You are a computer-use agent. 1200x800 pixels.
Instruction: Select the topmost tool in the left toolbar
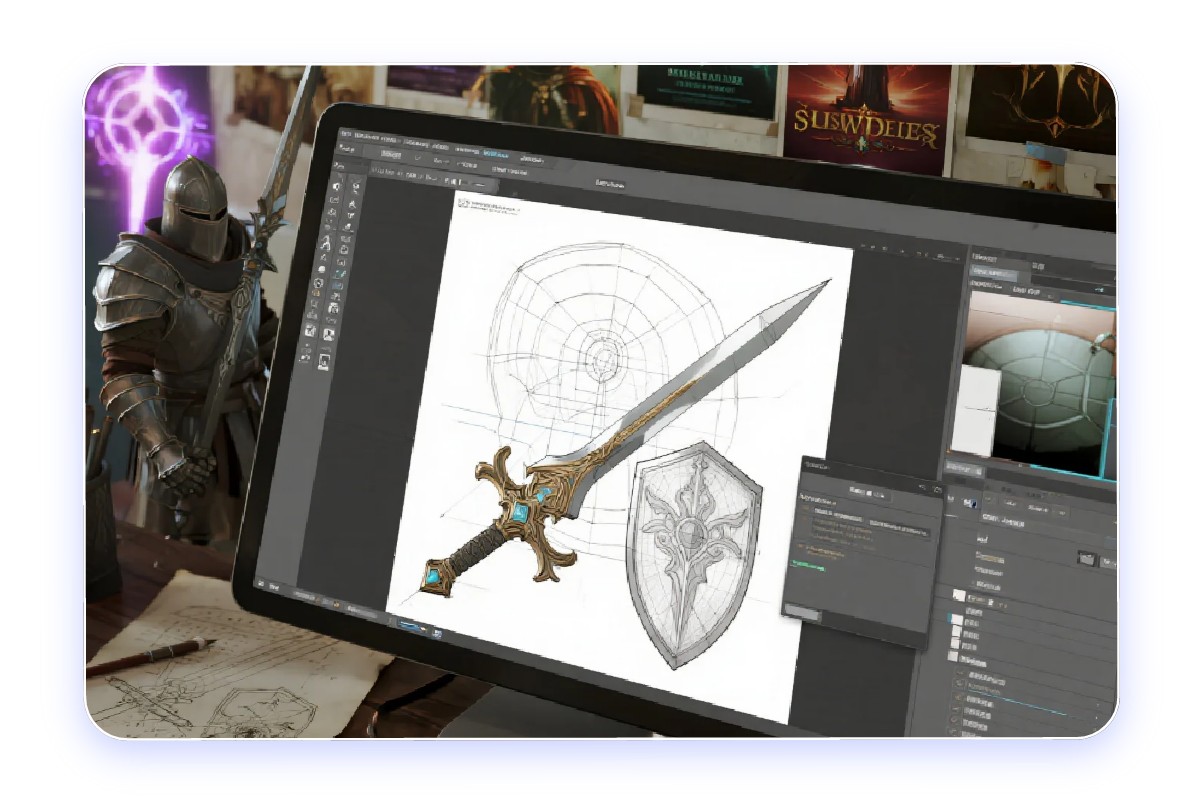coord(337,185)
